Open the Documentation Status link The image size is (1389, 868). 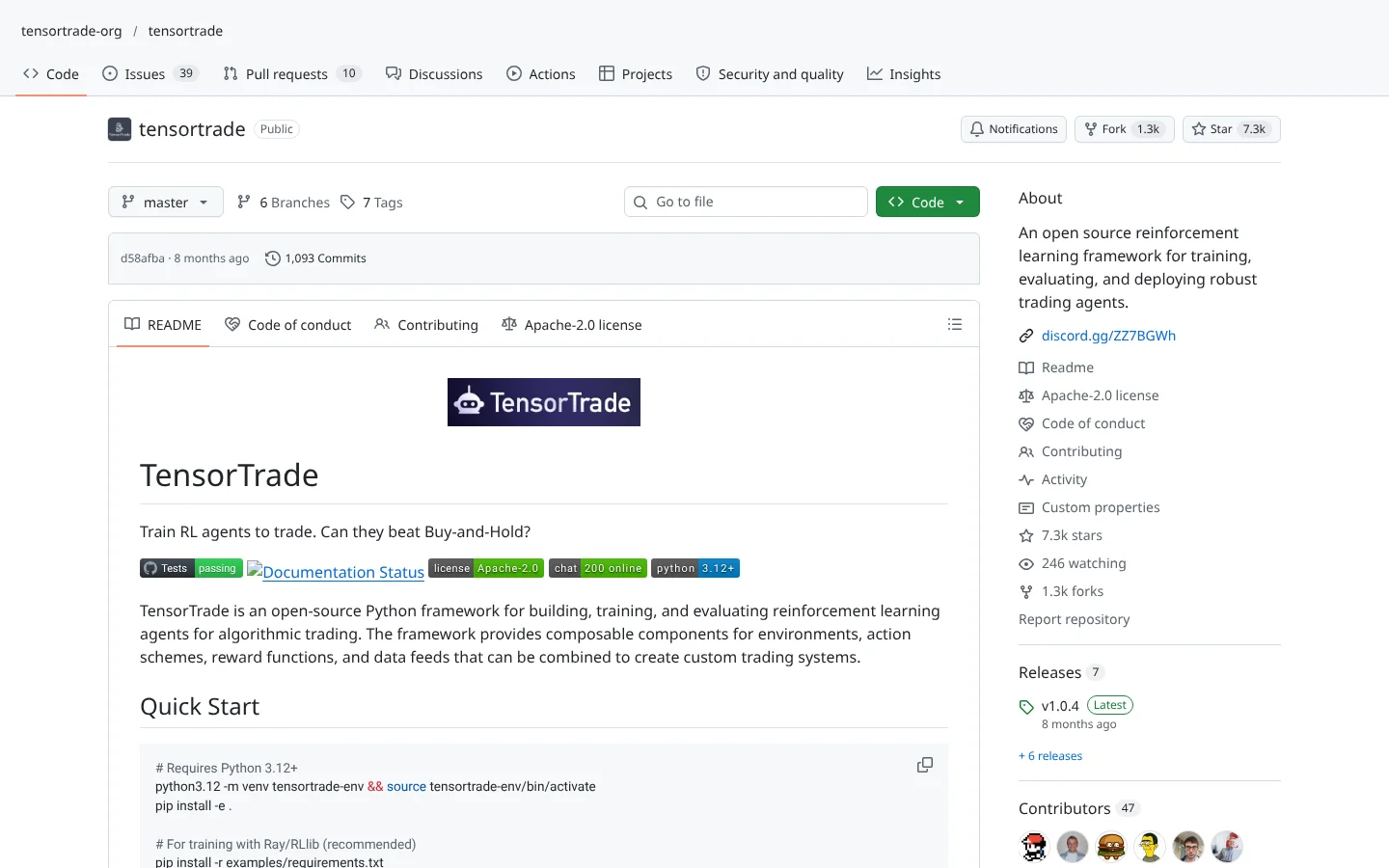tap(336, 571)
